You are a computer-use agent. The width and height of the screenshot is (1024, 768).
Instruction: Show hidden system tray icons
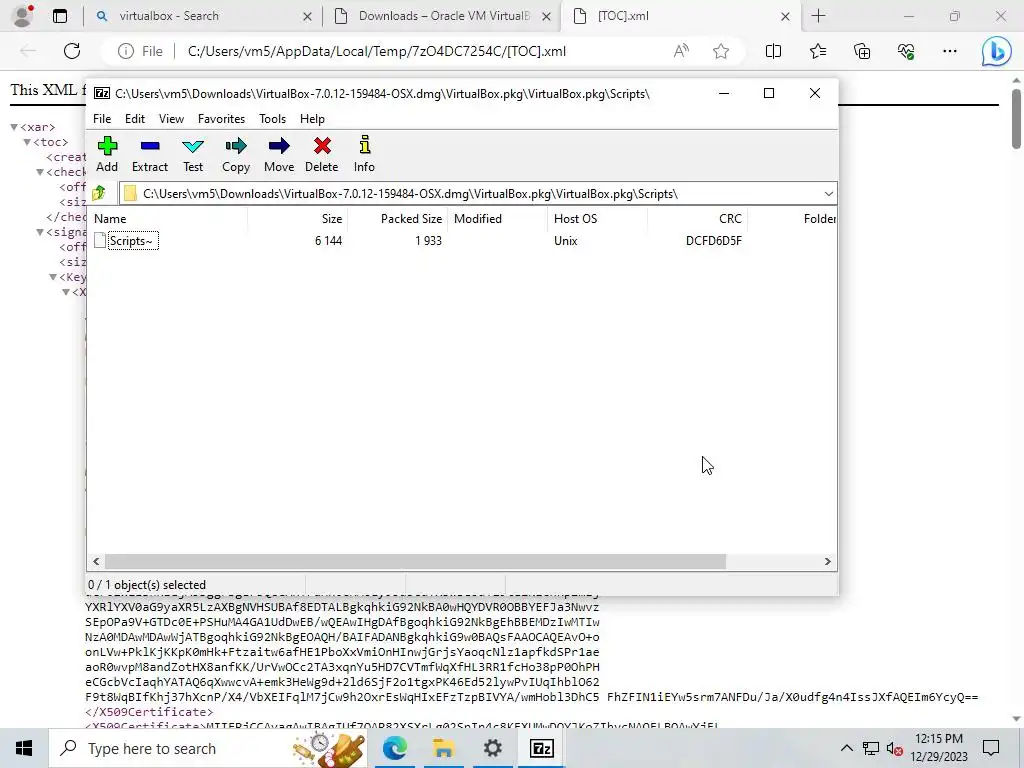click(846, 748)
